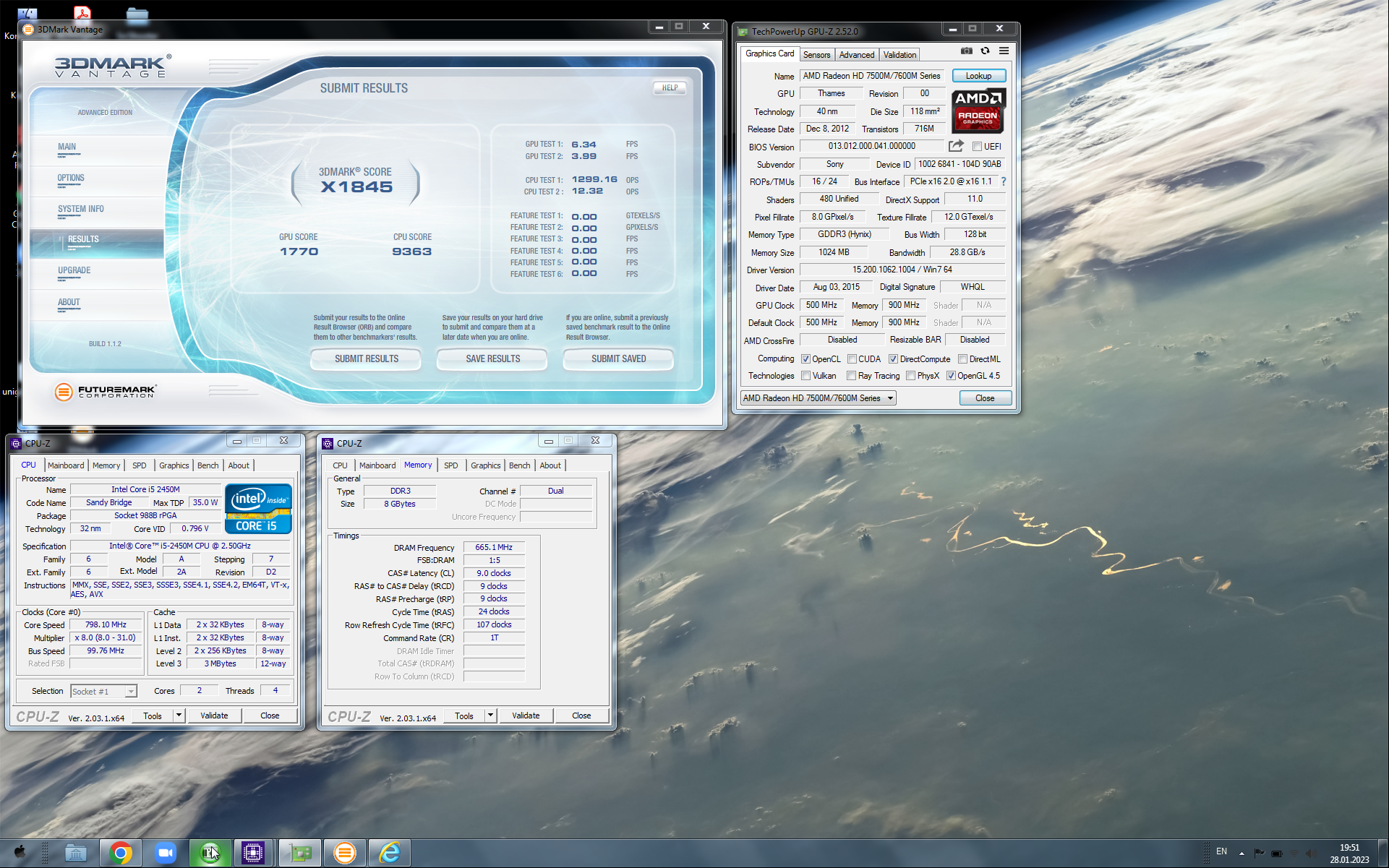The image size is (1389, 868).
Task: Open the Socket #1 selection dropdown
Action: tap(103, 692)
